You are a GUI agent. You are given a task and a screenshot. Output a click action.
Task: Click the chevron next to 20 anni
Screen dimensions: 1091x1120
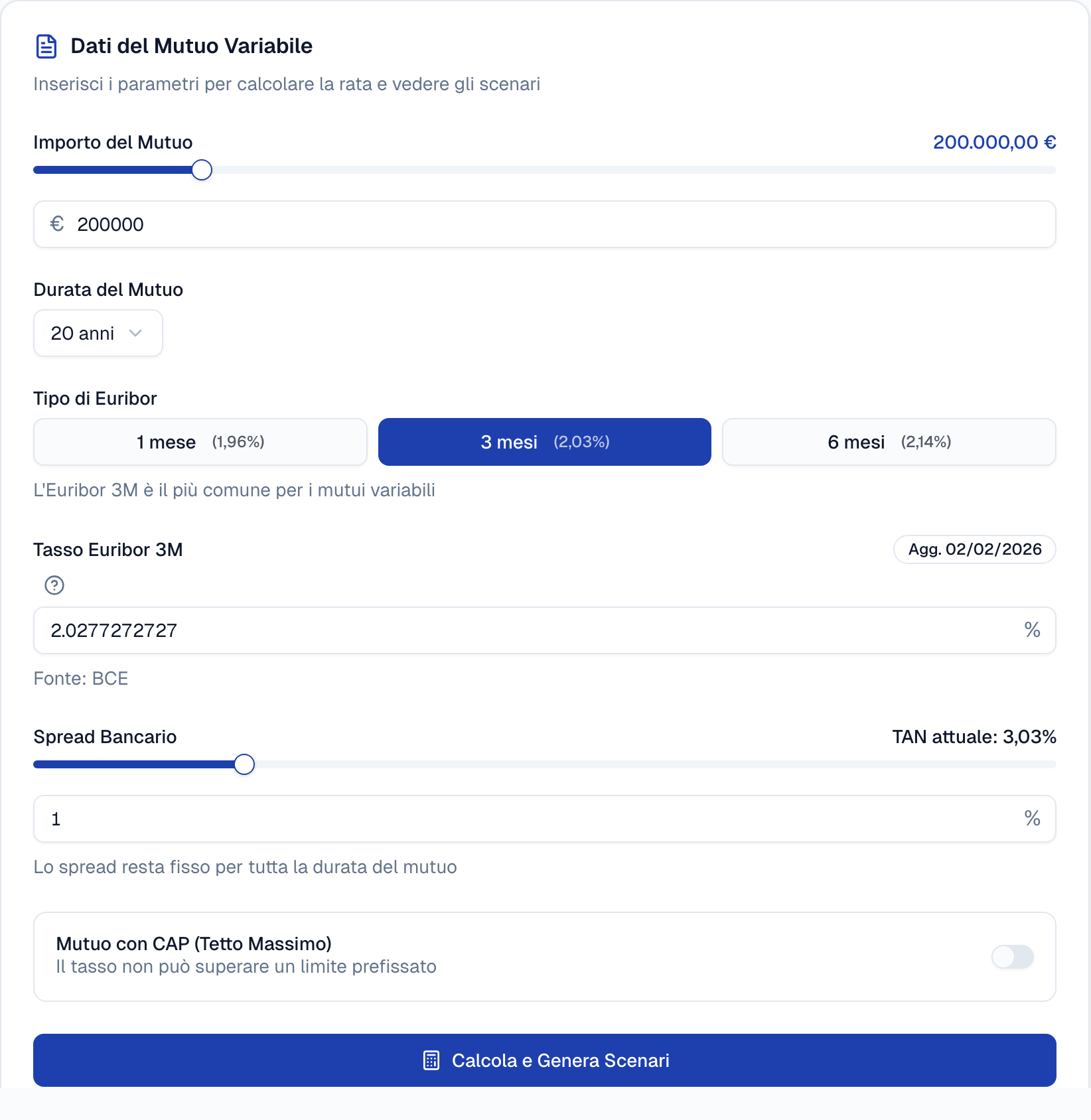pos(136,333)
